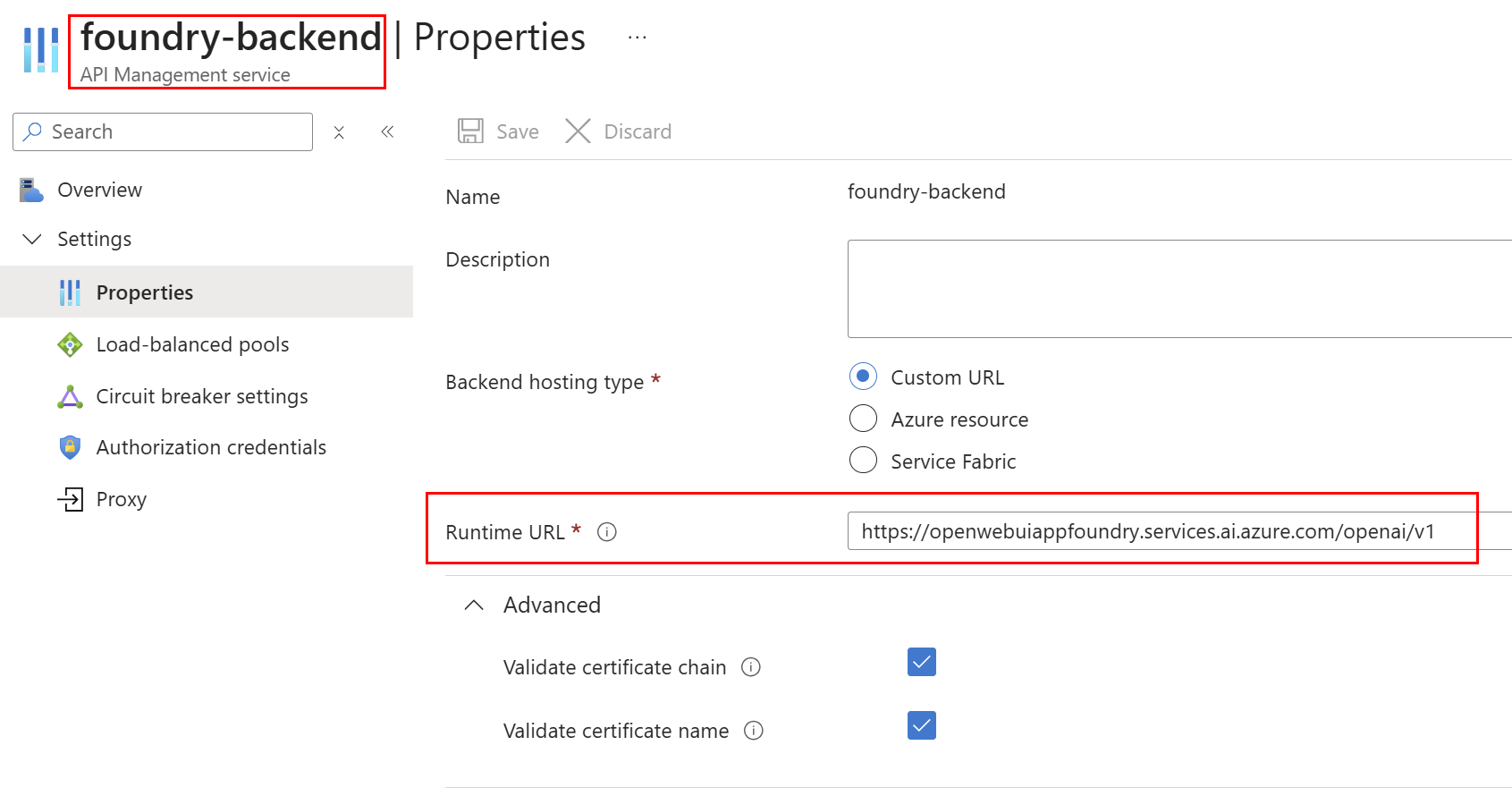This screenshot has height=796, width=1512.
Task: Clear the search box with X icon
Action: (x=339, y=132)
